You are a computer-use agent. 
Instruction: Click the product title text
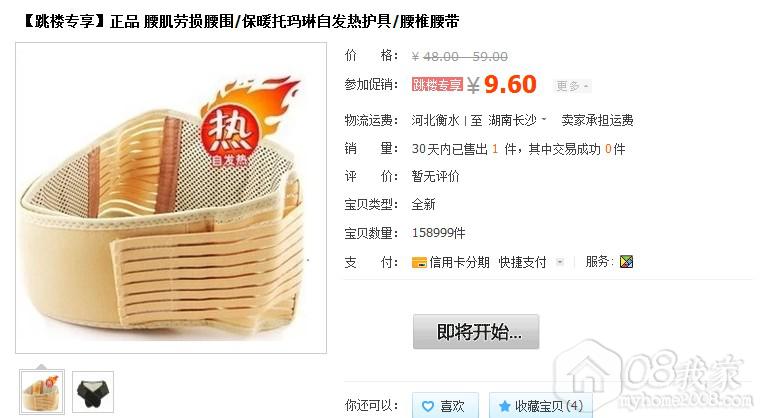tap(241, 21)
